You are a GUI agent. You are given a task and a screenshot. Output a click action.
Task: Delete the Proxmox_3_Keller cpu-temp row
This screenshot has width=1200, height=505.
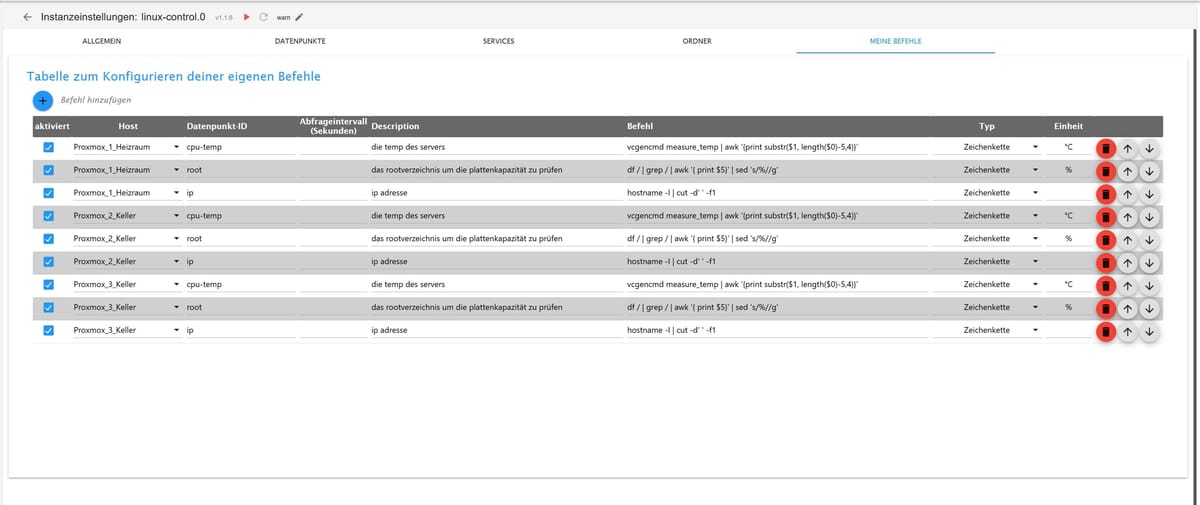[x=1106, y=286]
